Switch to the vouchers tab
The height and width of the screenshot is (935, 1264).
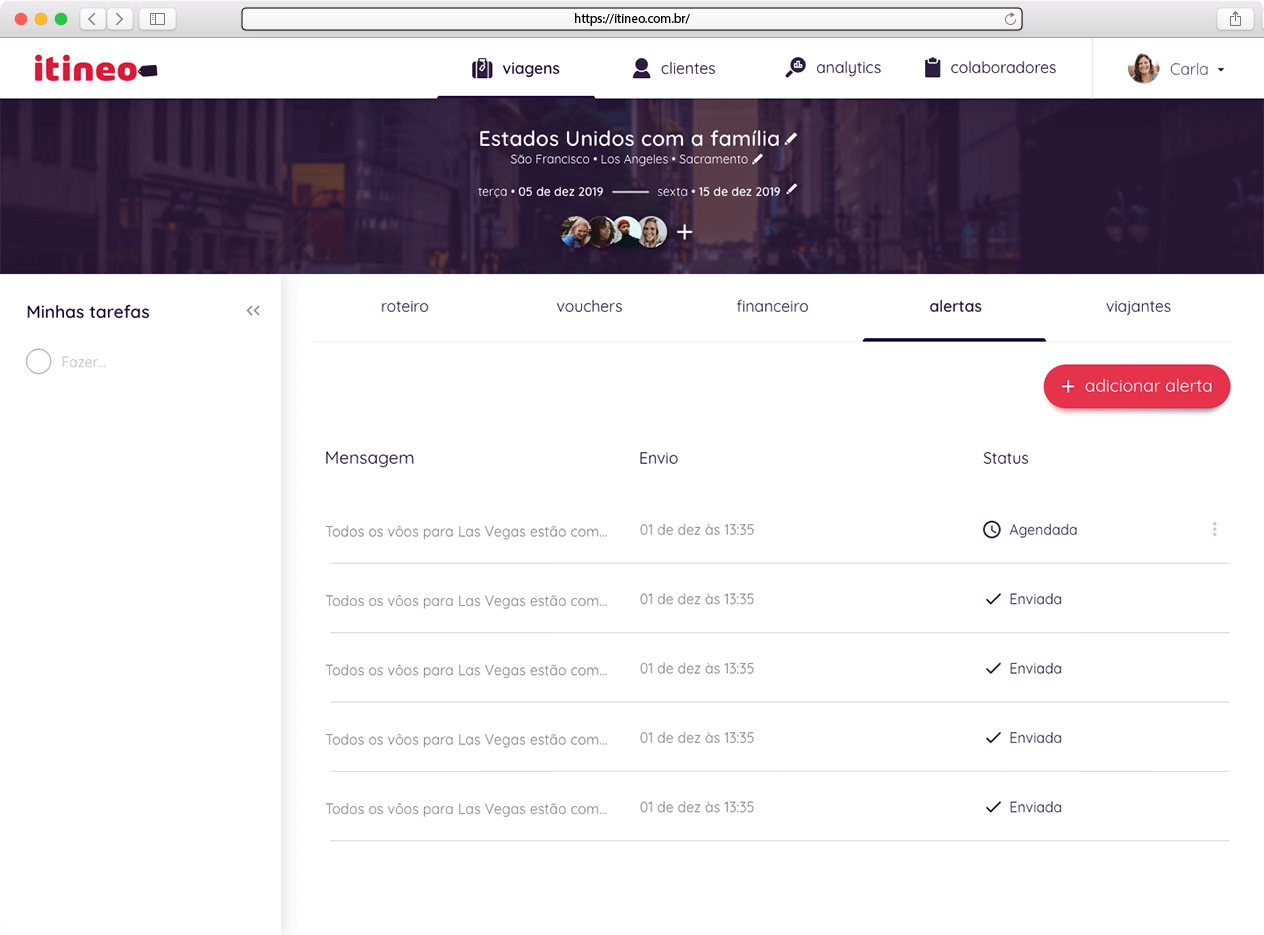[x=590, y=307]
